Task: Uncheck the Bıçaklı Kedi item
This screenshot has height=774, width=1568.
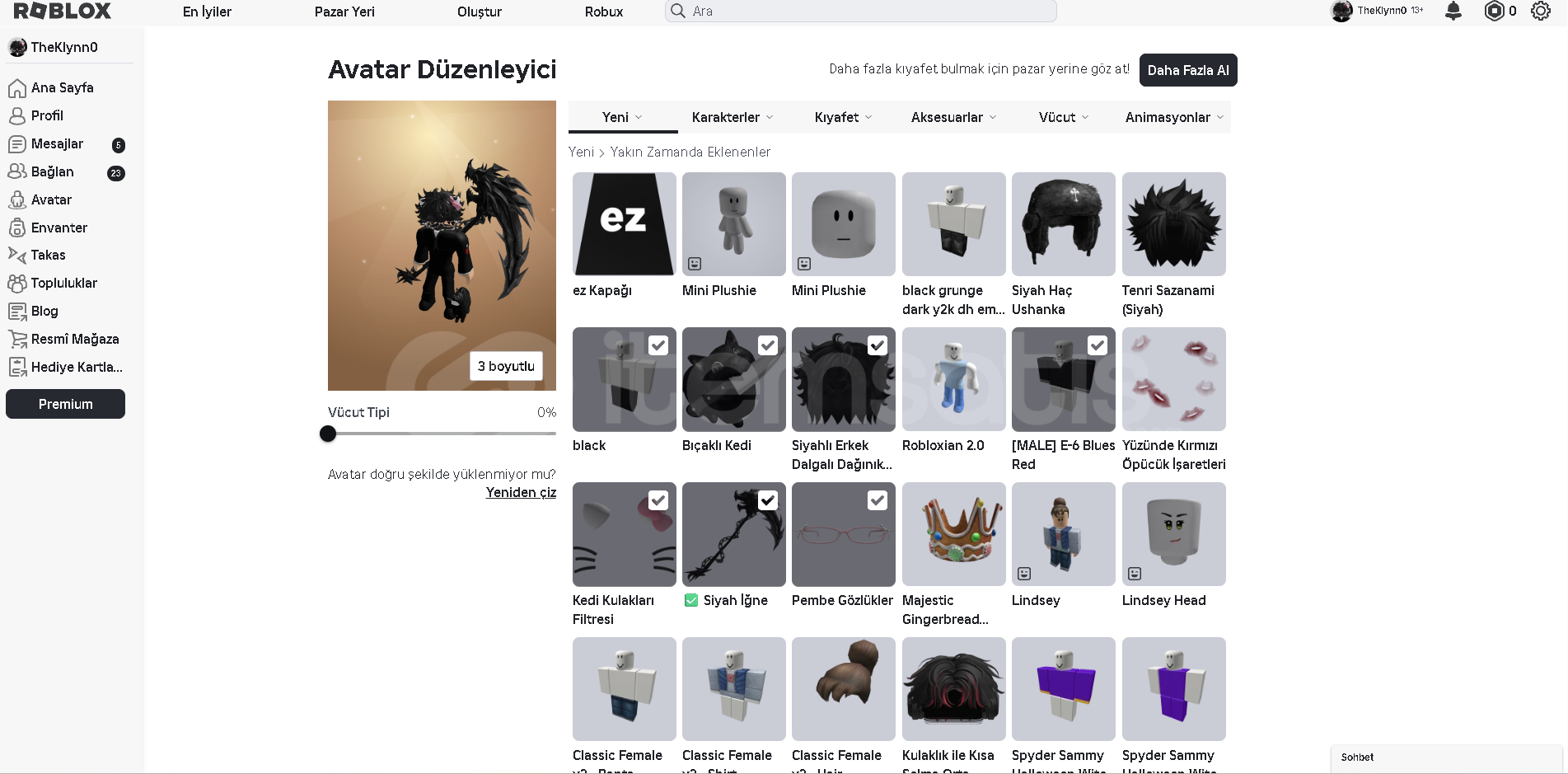Action: [767, 345]
